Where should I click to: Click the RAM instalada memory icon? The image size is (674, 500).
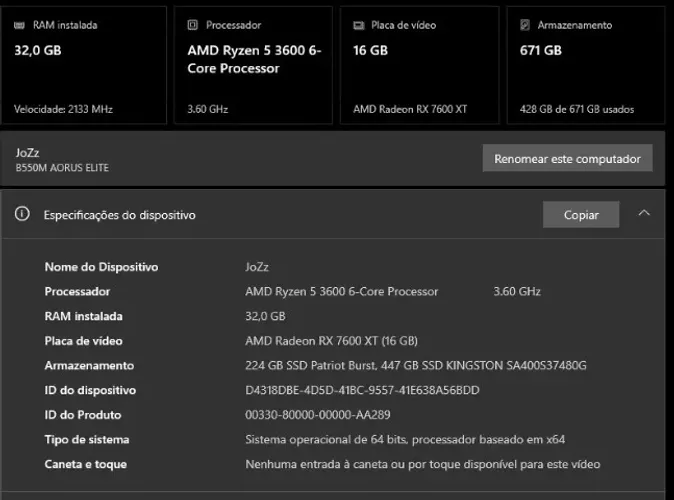[19, 25]
